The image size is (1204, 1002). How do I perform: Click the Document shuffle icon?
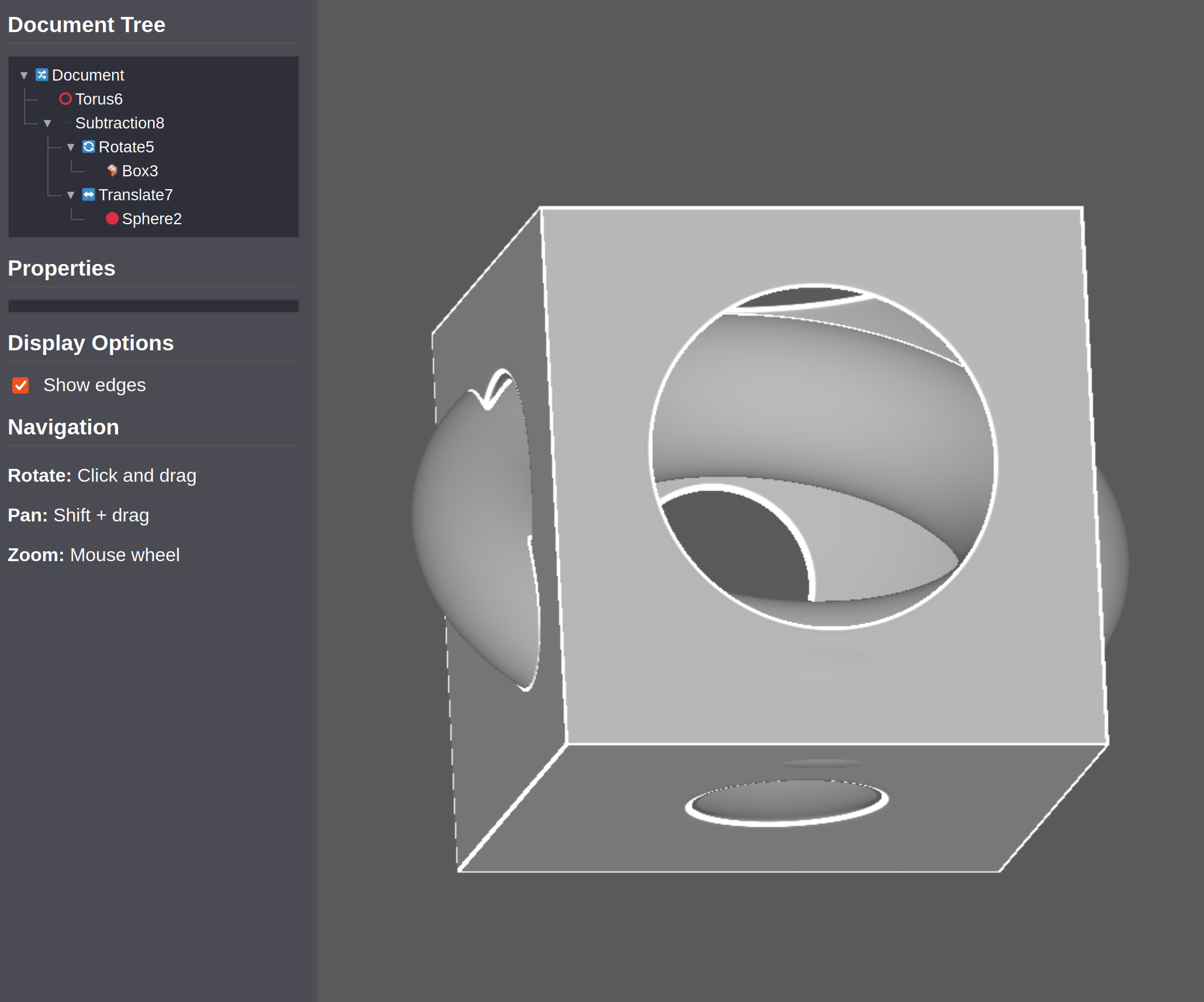coord(41,75)
